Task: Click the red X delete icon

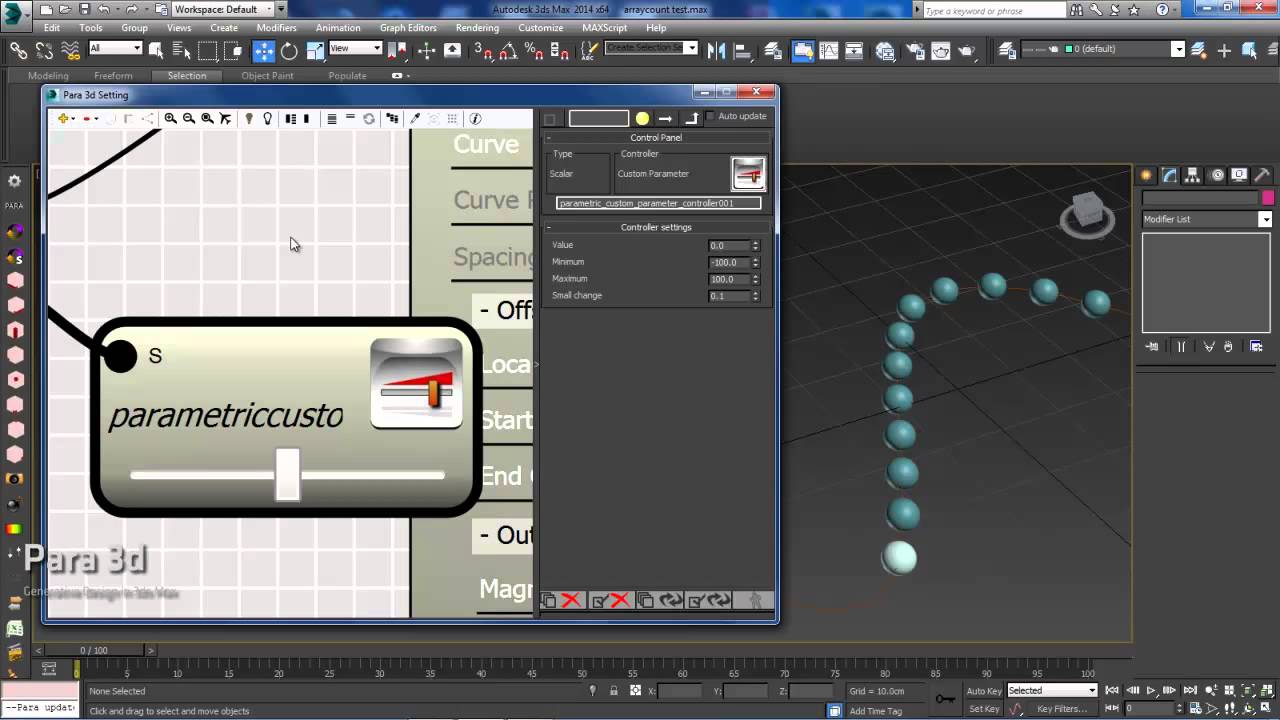Action: pyautogui.click(x=571, y=600)
